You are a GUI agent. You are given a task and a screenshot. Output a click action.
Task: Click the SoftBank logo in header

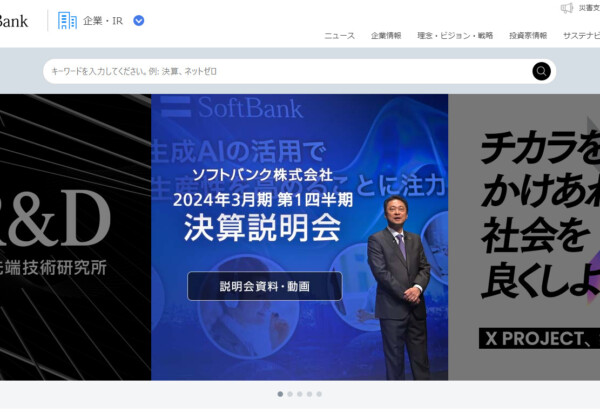(13, 21)
